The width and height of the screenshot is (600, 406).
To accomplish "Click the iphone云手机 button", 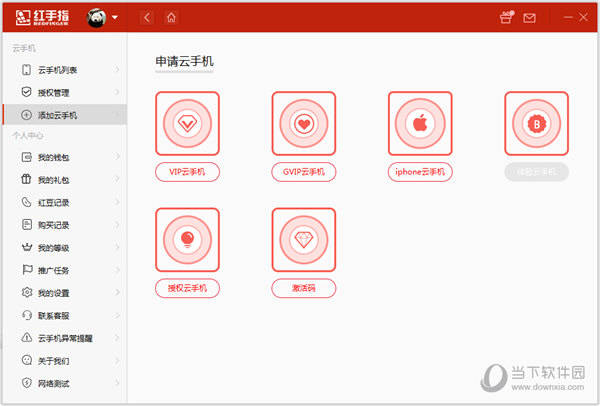I will pos(420,172).
